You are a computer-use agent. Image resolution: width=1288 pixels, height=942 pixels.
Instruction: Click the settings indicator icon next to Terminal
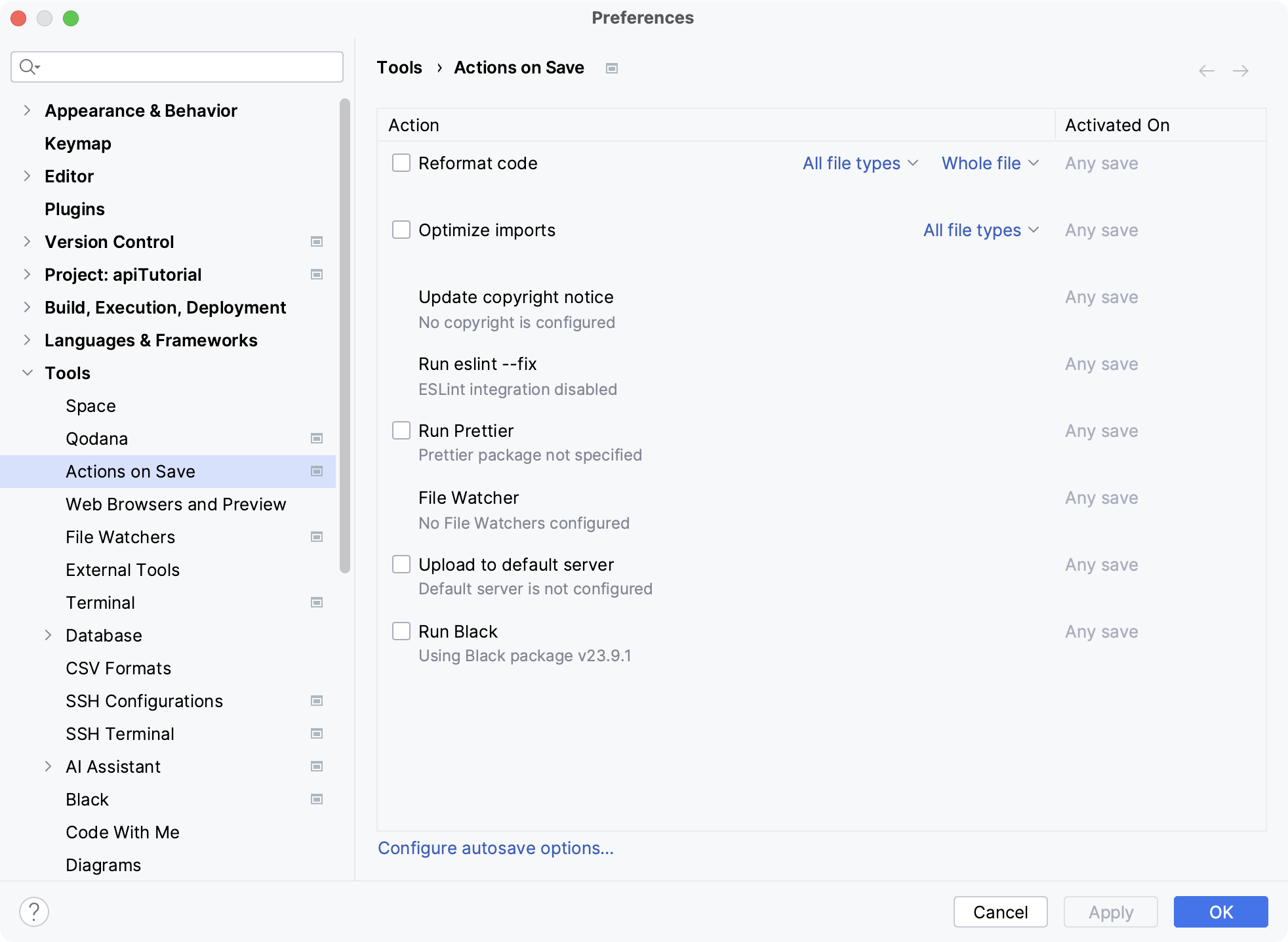[x=317, y=602]
